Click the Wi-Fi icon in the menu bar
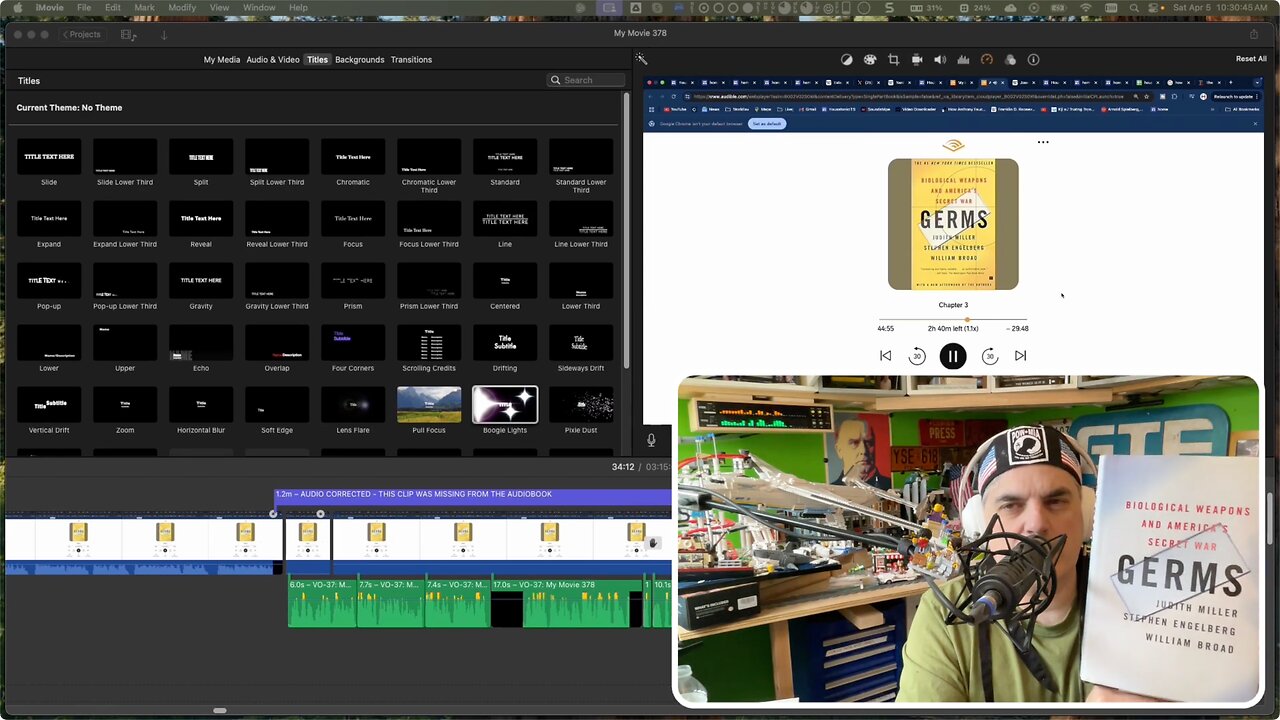Image resolution: width=1280 pixels, height=720 pixels. [x=1086, y=8]
